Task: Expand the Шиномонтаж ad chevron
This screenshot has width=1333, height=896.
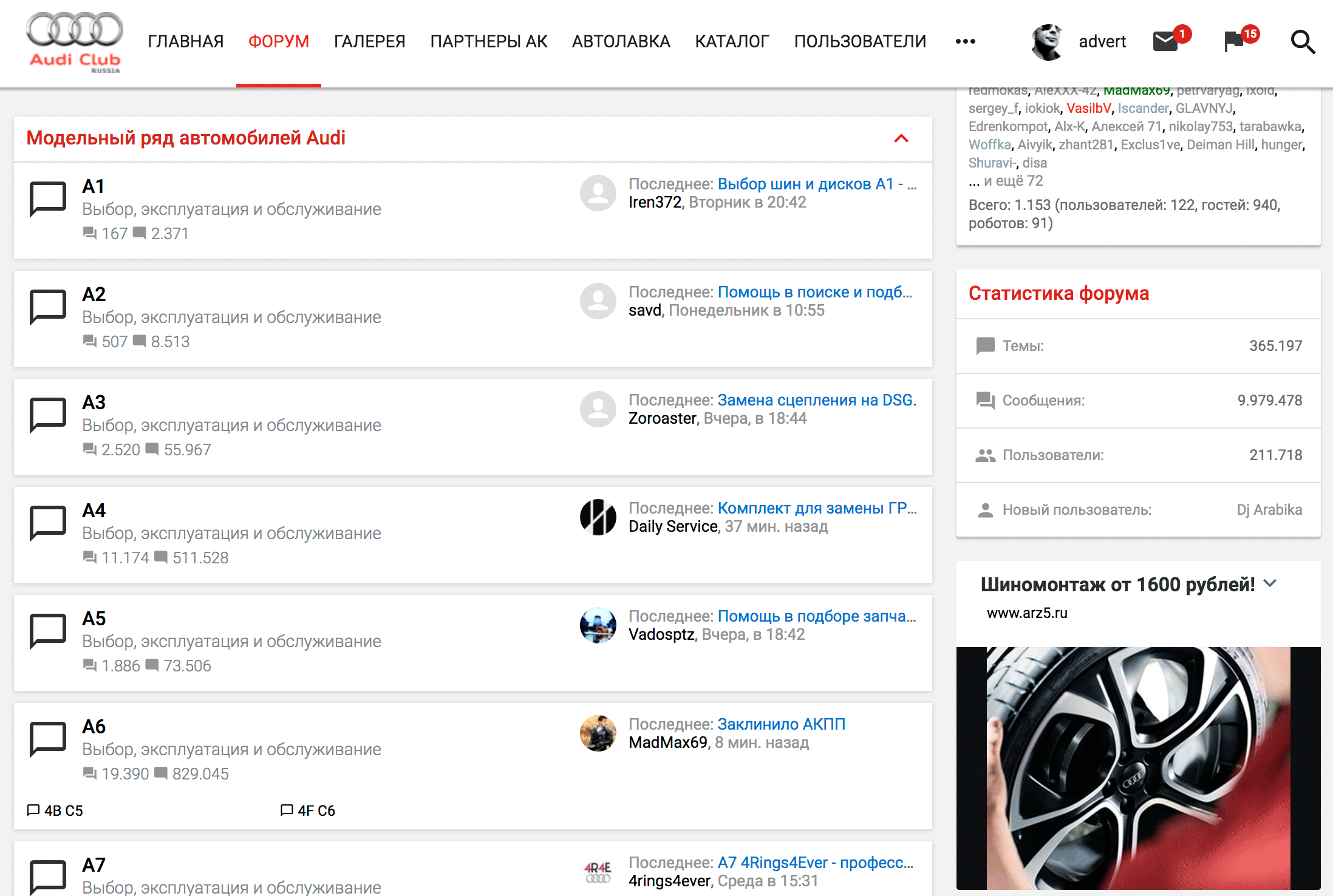Action: 1270,583
